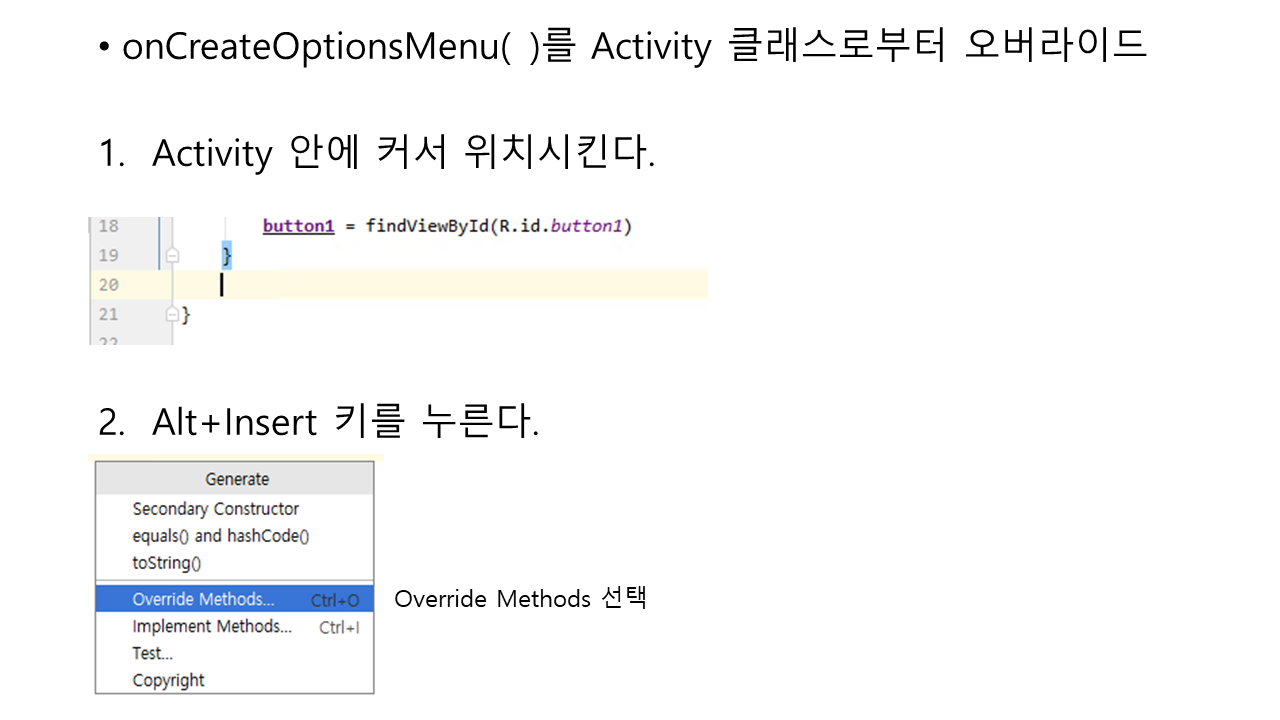Place cursor on empty highlighted line 20

[450, 285]
